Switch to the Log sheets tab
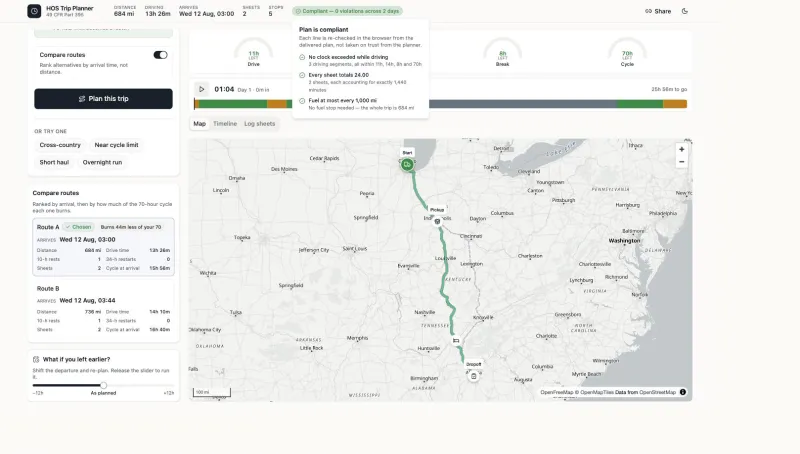The width and height of the screenshot is (800, 454). pyautogui.click(x=259, y=123)
